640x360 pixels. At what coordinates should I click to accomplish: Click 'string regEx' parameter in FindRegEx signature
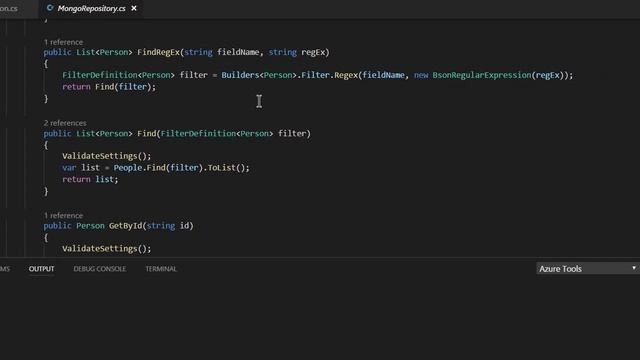pos(297,52)
